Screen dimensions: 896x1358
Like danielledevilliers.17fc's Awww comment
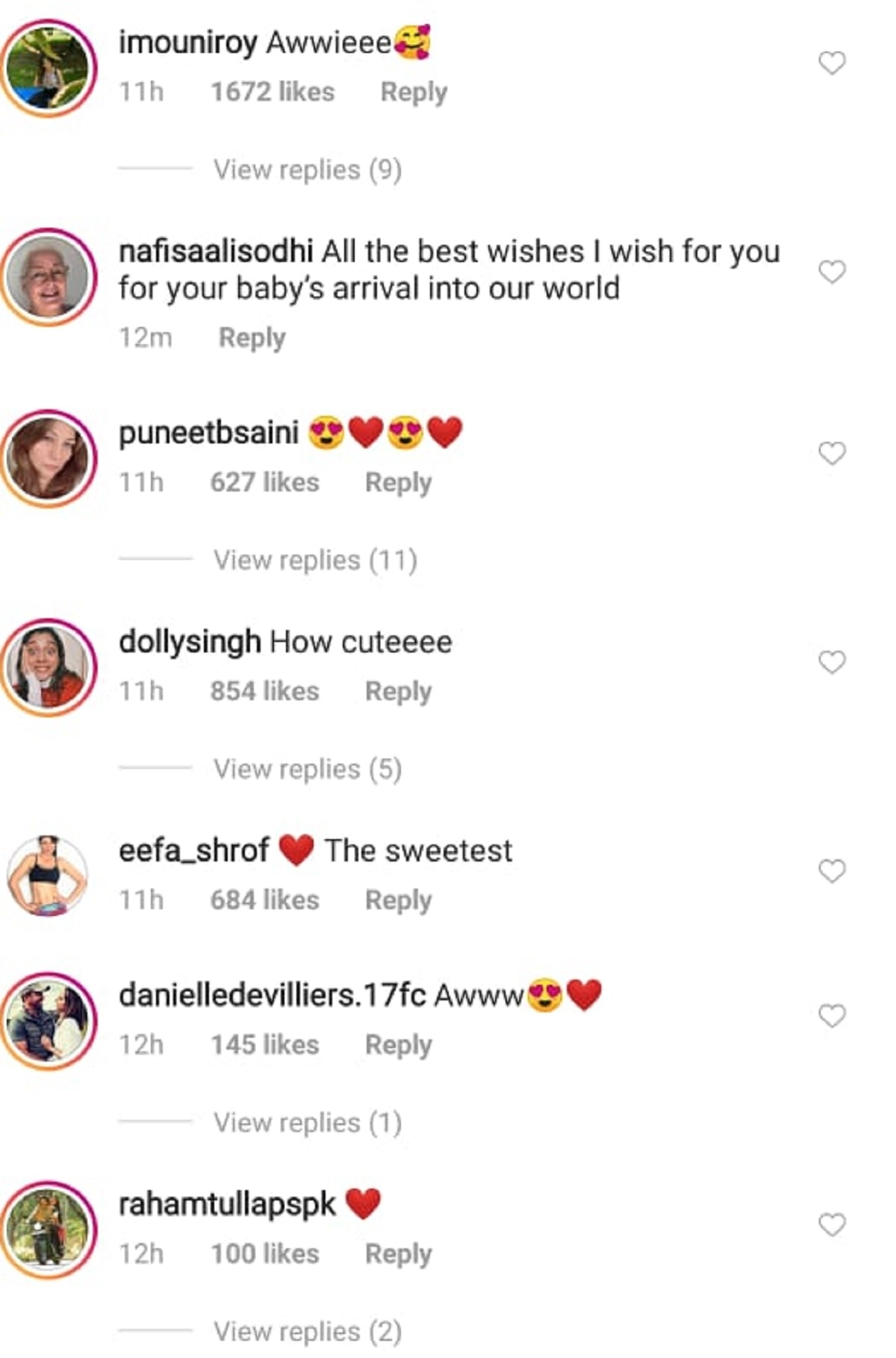point(832,1015)
